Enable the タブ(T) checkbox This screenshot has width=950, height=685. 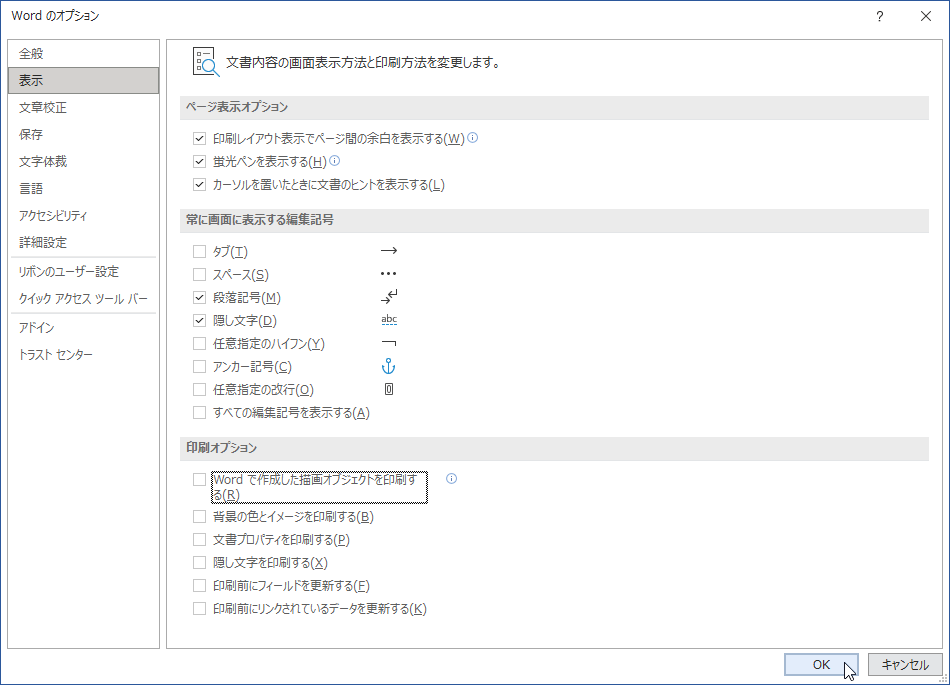point(199,251)
